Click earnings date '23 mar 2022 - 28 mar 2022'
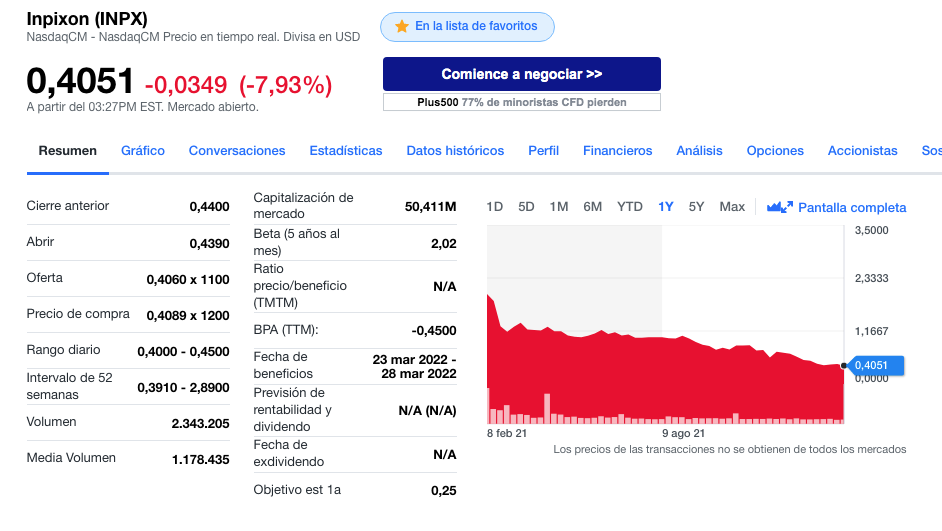 (415, 366)
